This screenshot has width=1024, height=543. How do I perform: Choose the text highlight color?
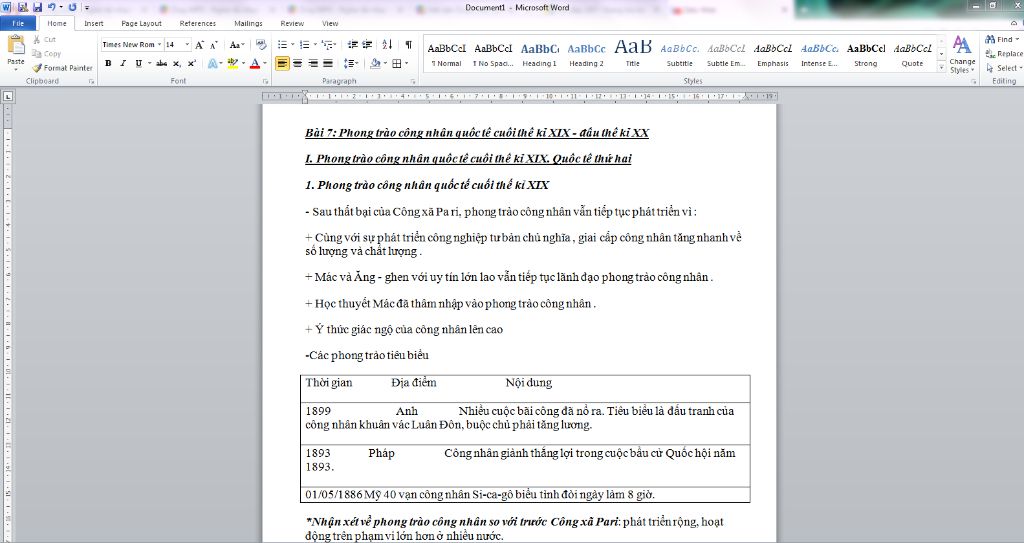(232, 63)
